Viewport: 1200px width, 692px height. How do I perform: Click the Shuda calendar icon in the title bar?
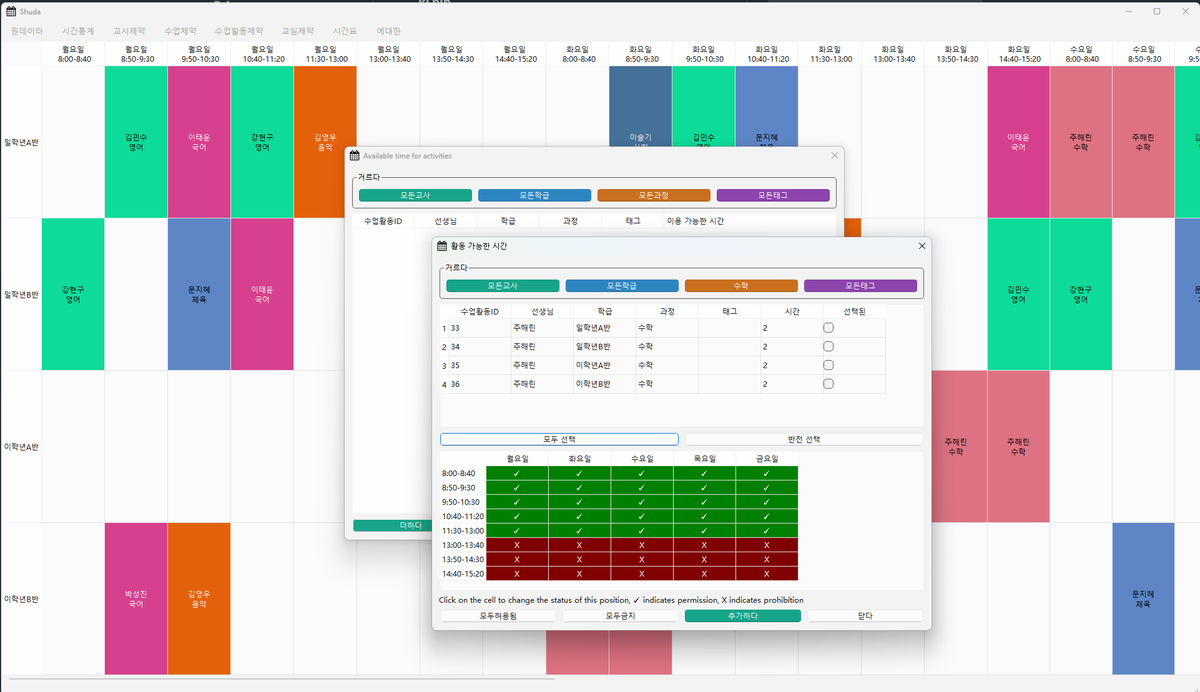[11, 11]
